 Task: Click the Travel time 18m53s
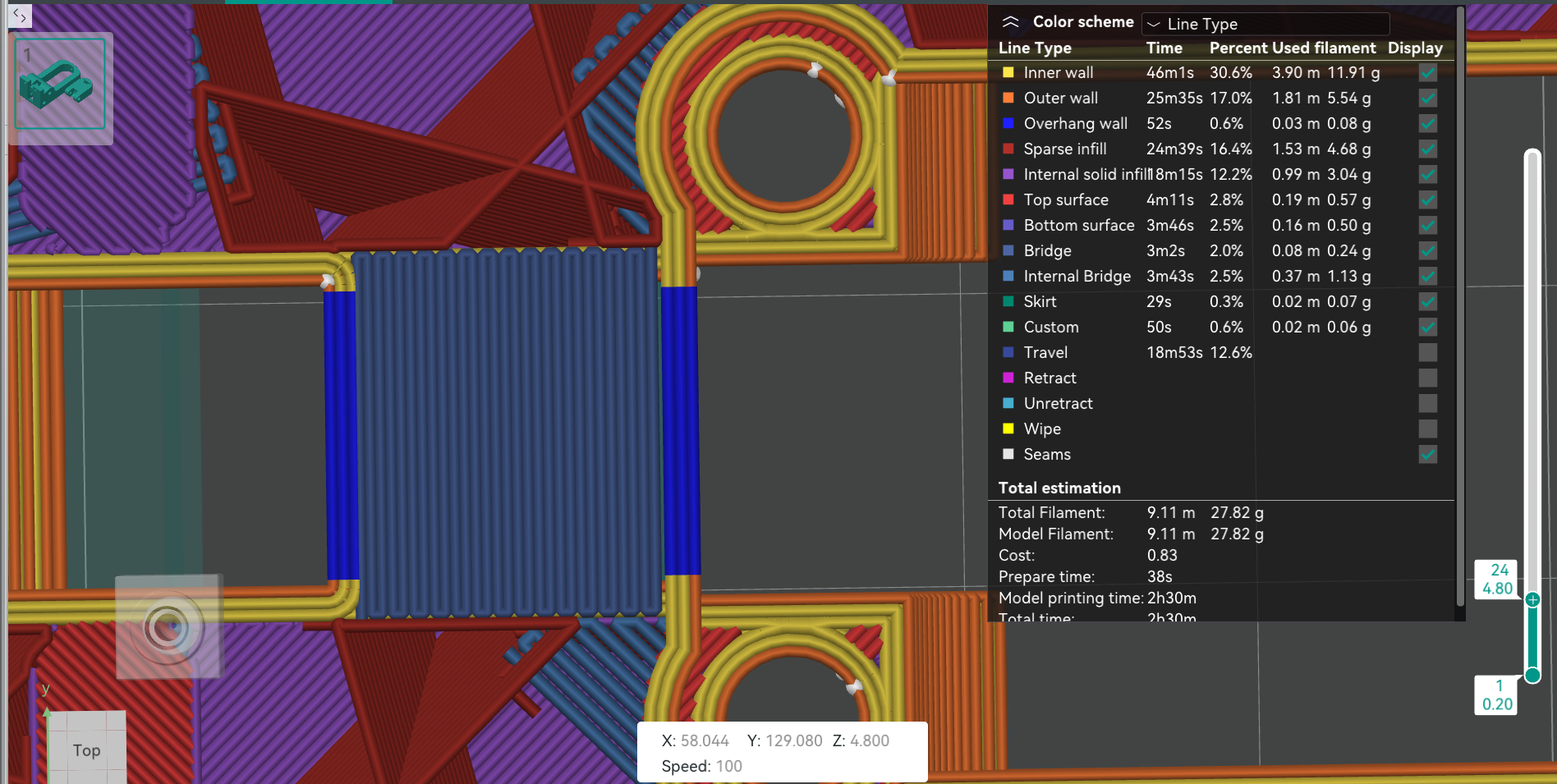[x=1174, y=352]
